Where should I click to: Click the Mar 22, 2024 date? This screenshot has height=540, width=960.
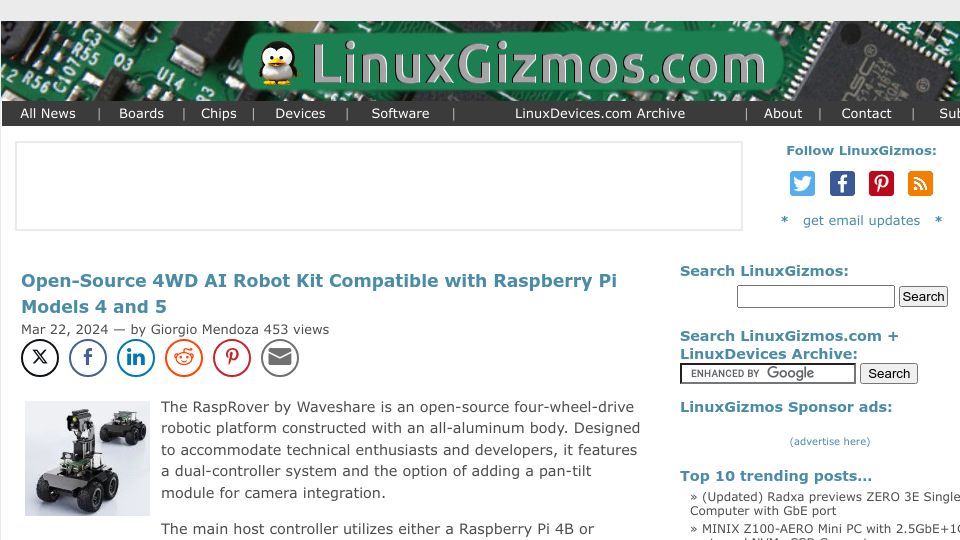(64, 329)
